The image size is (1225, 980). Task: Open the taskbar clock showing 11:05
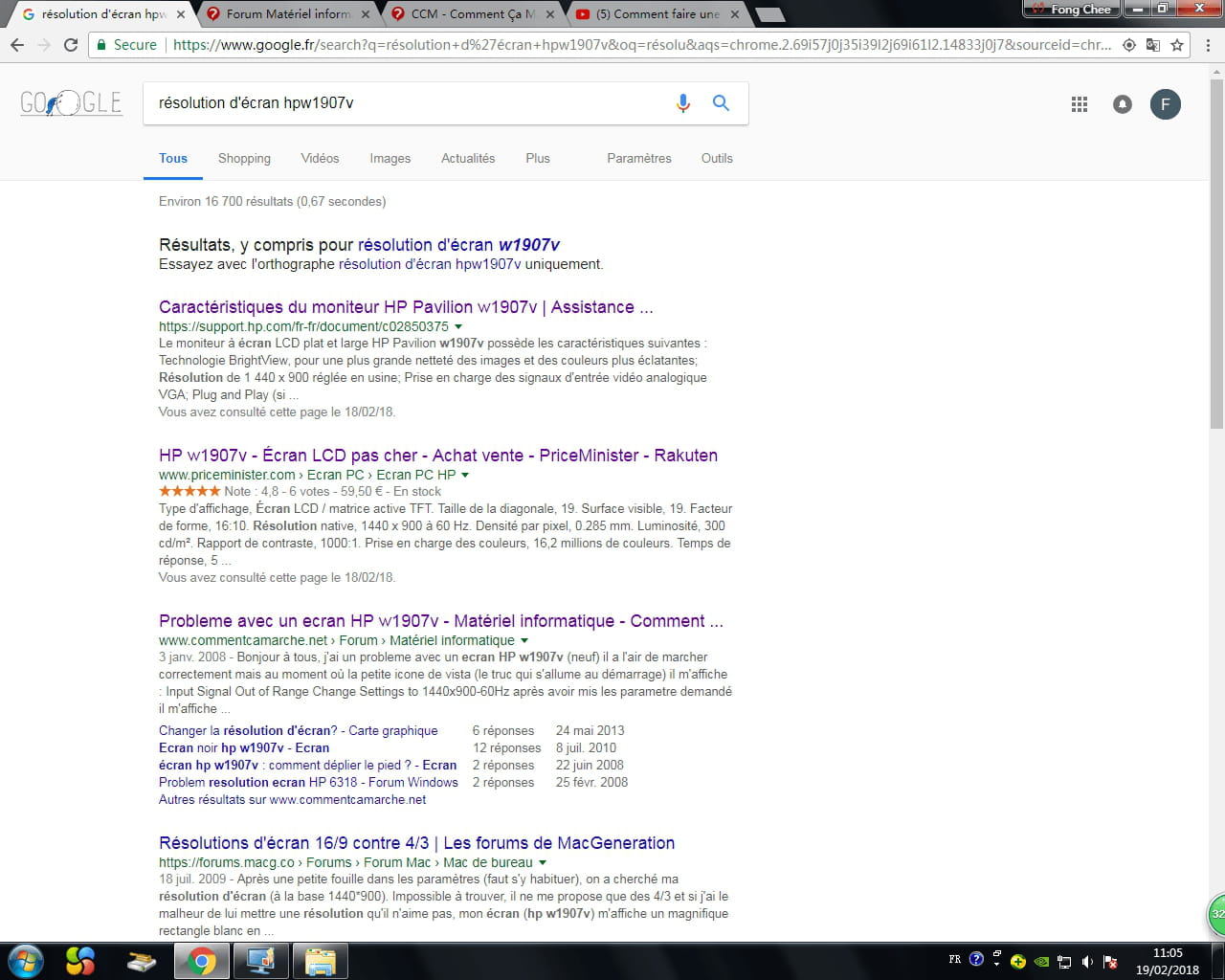(x=1168, y=961)
